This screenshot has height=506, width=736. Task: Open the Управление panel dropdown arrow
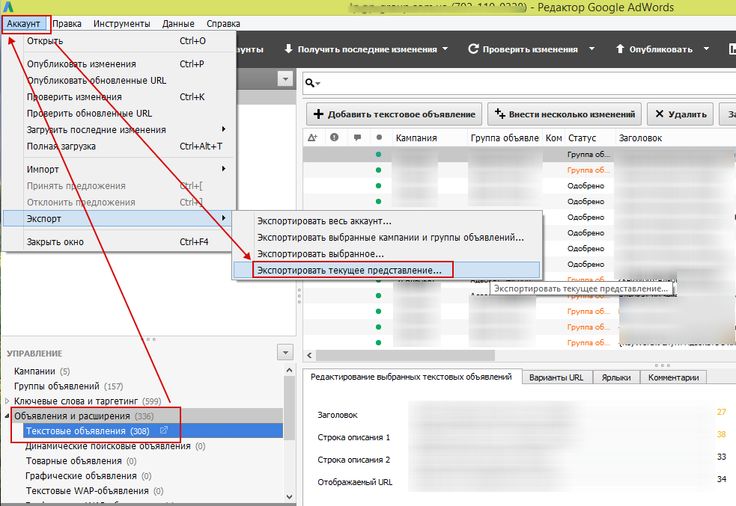pos(285,352)
